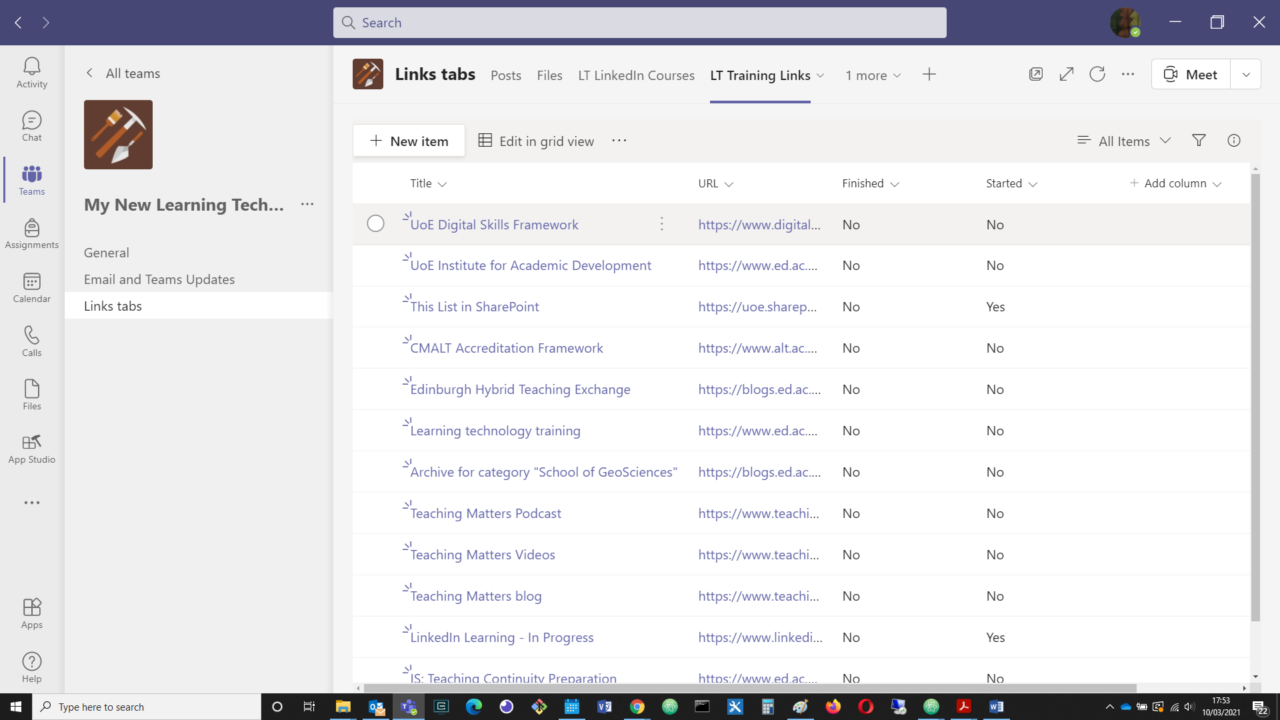Open the Calls section
Viewport: 1280px width, 720px height.
[31, 340]
